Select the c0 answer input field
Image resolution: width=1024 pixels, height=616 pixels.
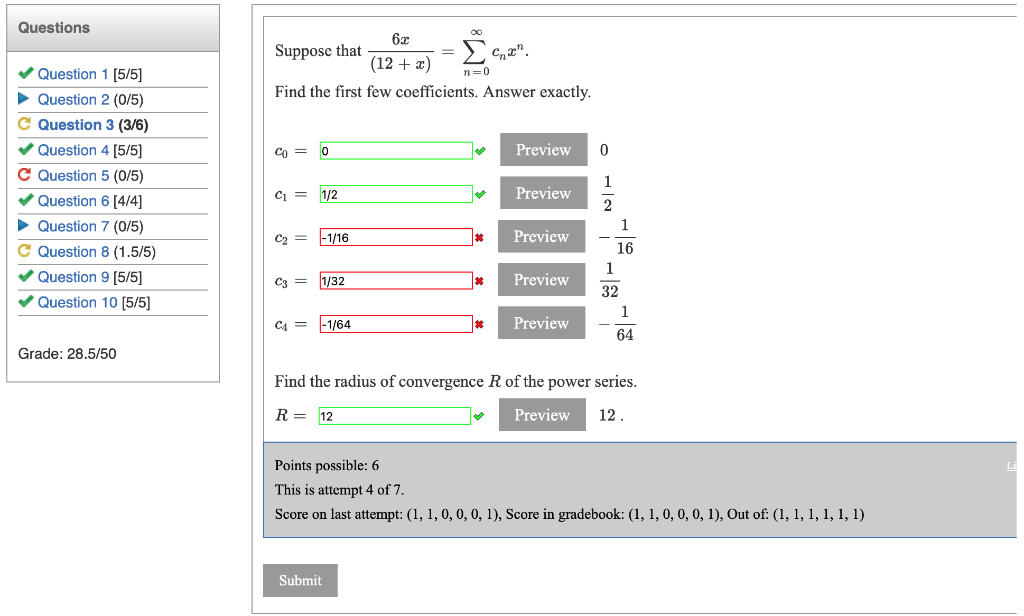click(x=394, y=150)
